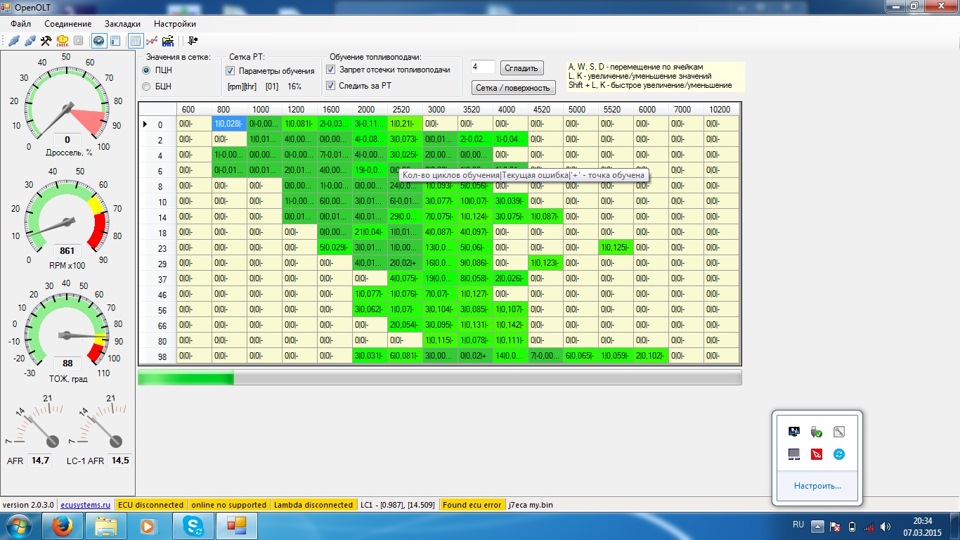Click the volume speaker tray icon
The height and width of the screenshot is (540, 960).
coord(885,527)
